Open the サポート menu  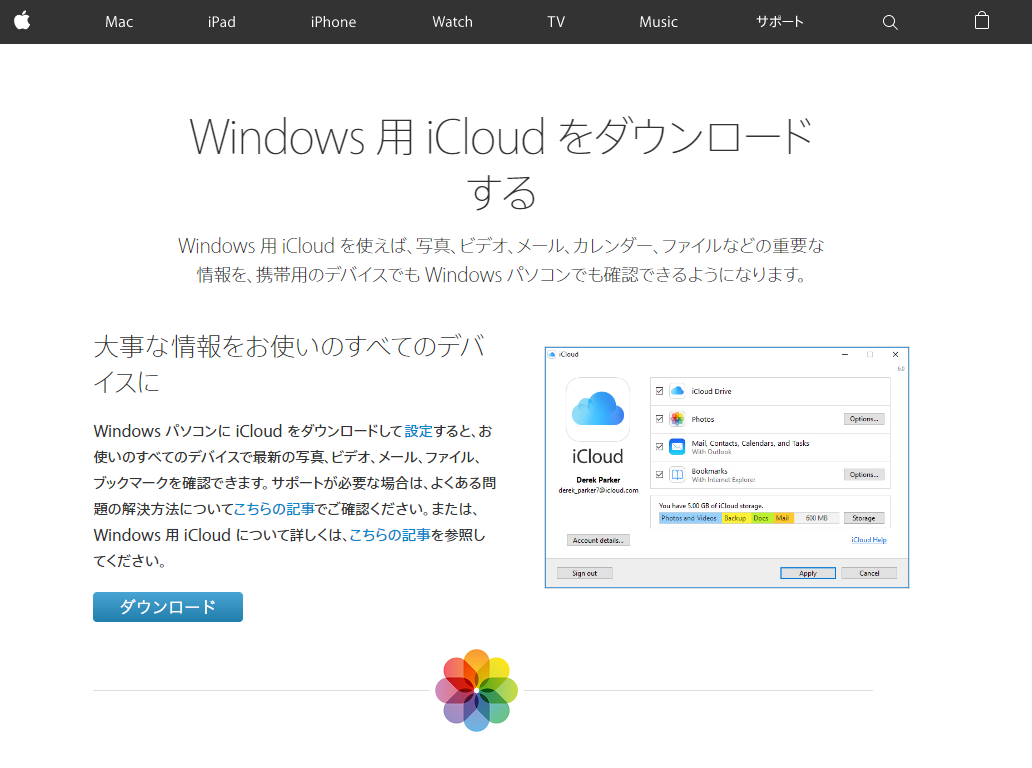(780, 22)
